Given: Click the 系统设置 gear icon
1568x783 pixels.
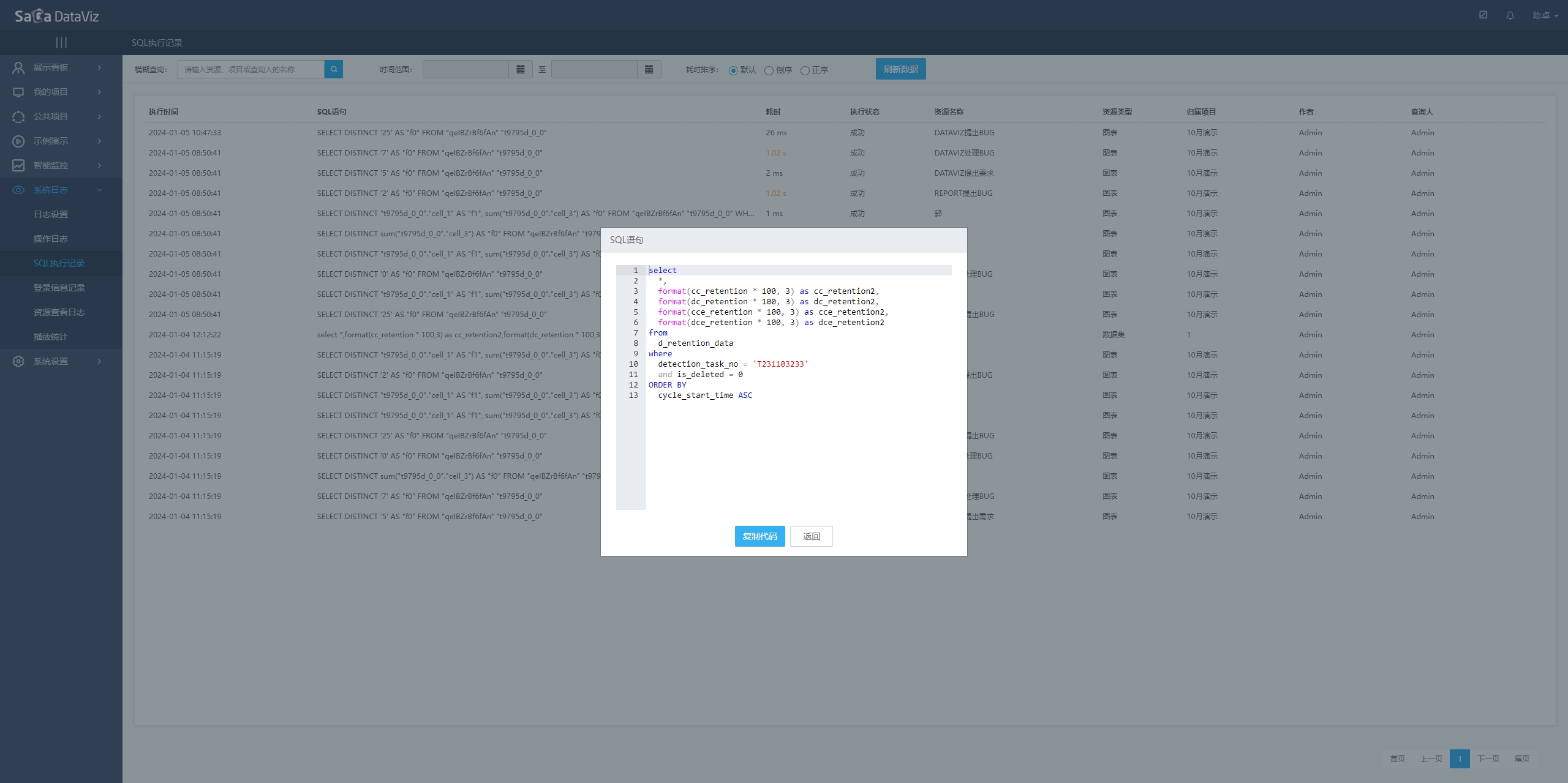Looking at the screenshot, I should pyautogui.click(x=18, y=361).
